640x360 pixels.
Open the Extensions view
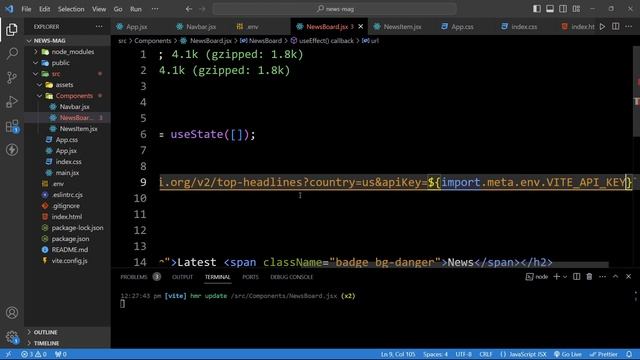[12, 126]
